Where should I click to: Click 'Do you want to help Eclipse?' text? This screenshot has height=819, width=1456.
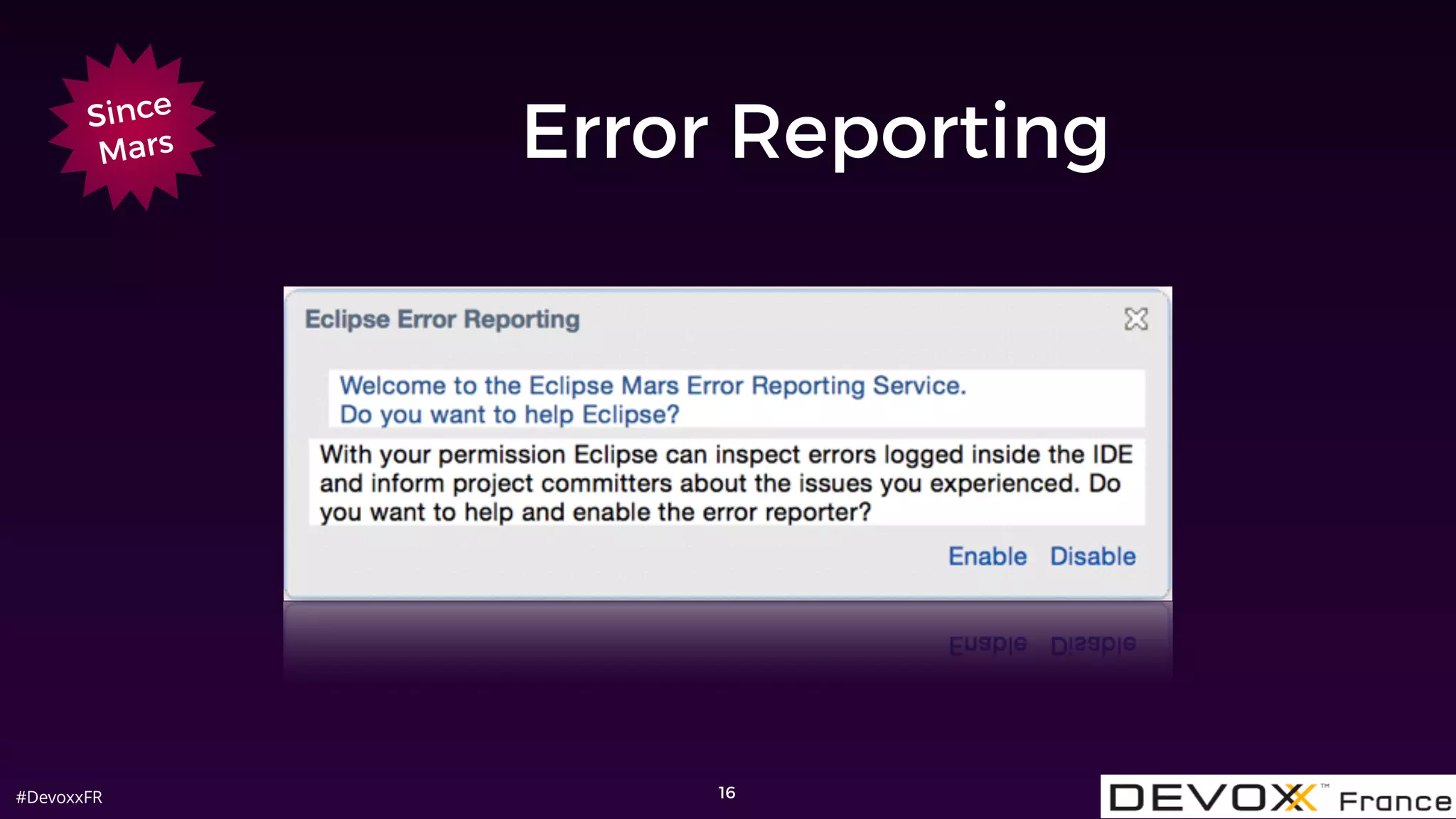509,414
